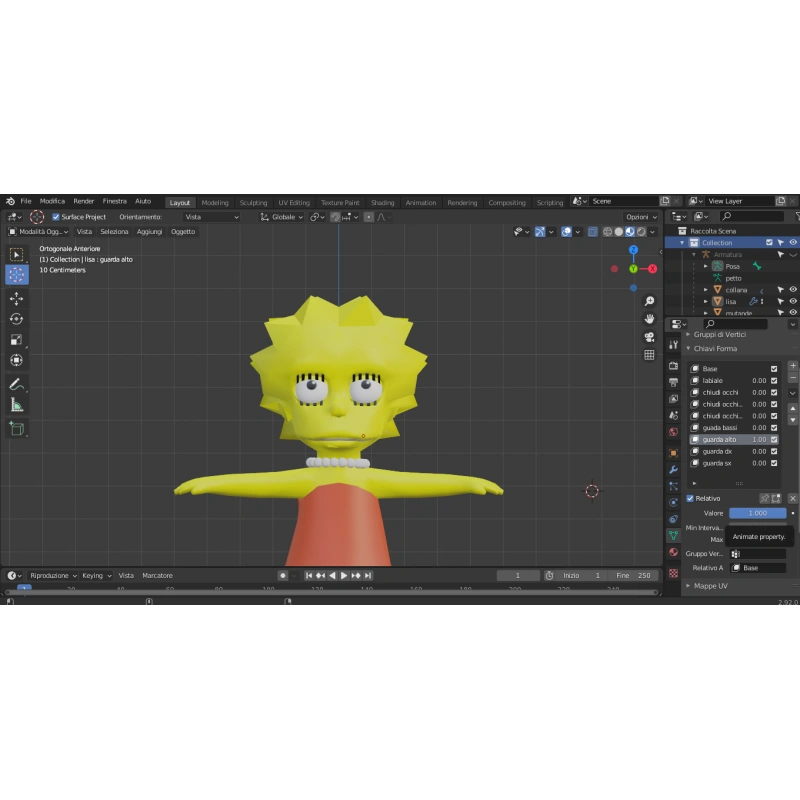
Task: Open the Modalità Oggetto mode dropdown
Action: click(38, 232)
